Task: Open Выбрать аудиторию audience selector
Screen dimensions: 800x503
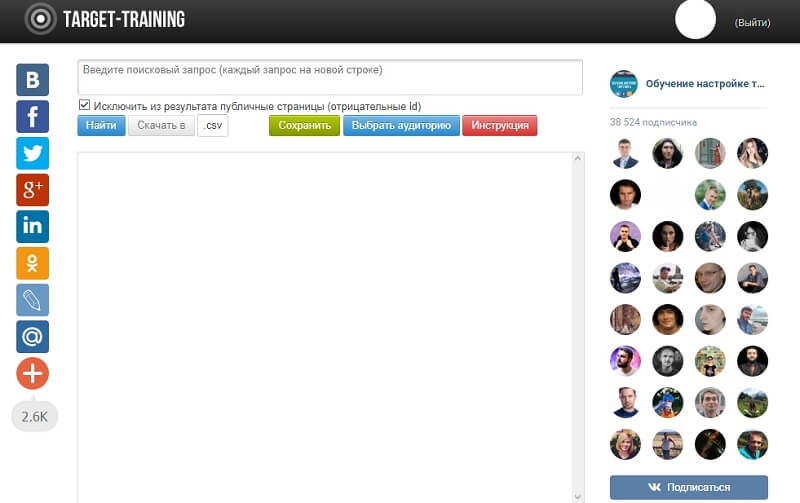Action: [402, 125]
